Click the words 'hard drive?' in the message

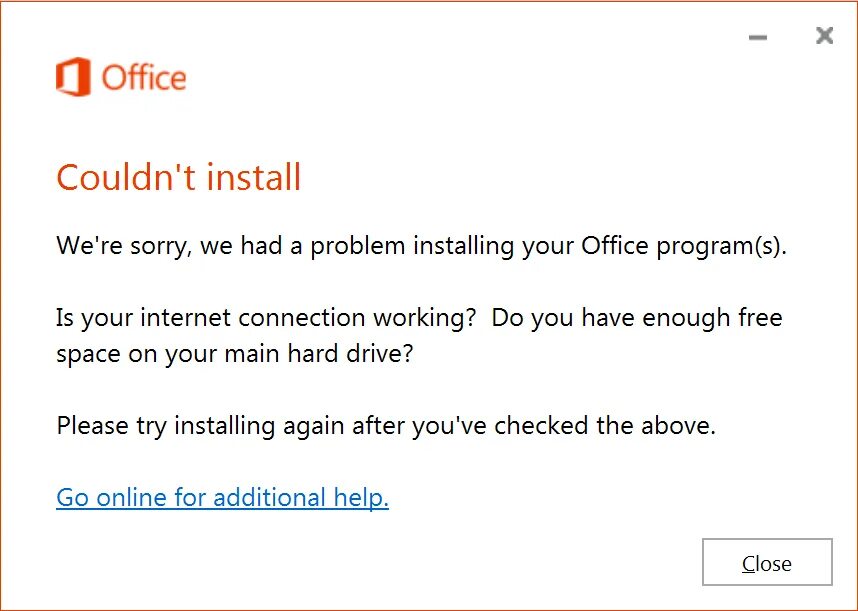pos(350,354)
